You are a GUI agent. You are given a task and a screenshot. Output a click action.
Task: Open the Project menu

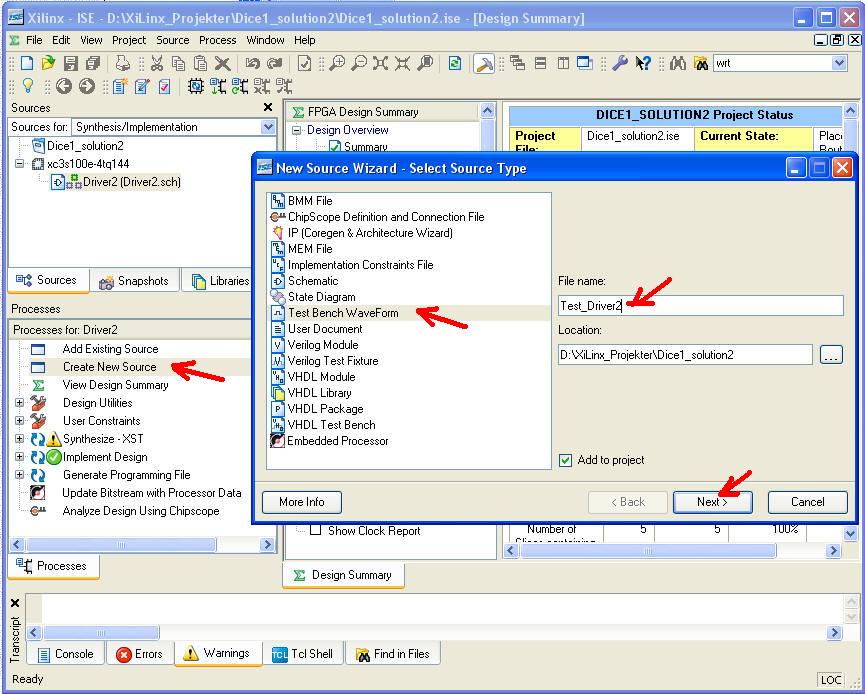(129, 40)
